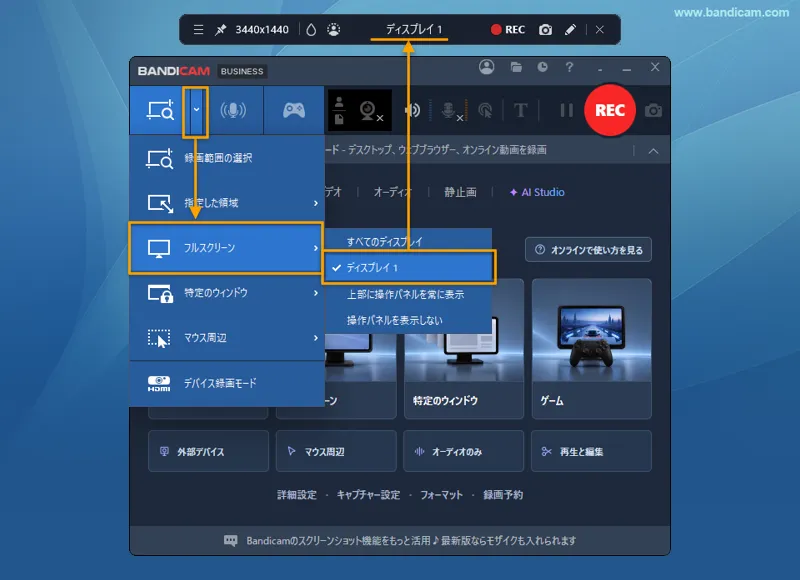The height and width of the screenshot is (580, 800).
Task: Click the 3440x1440 resolution label
Action: click(262, 30)
